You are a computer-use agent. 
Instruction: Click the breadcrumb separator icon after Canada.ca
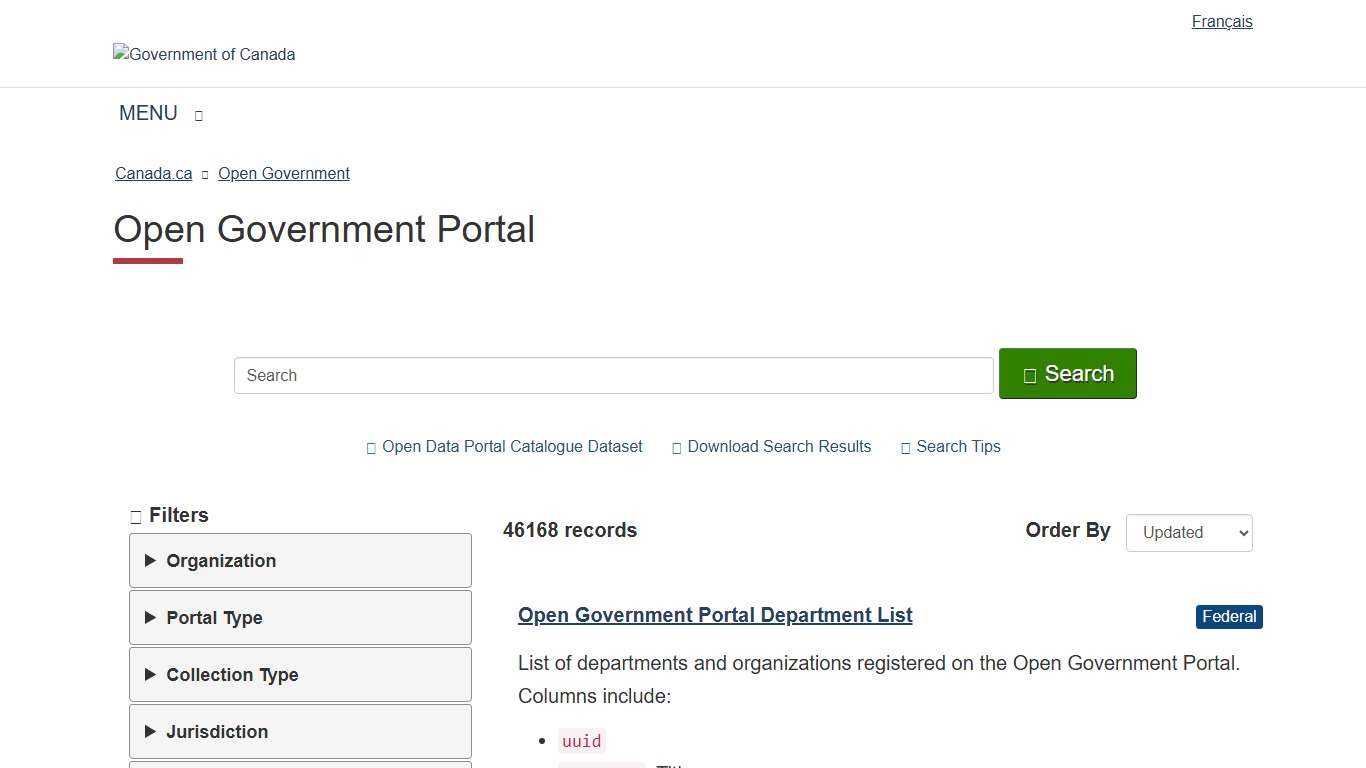204,174
